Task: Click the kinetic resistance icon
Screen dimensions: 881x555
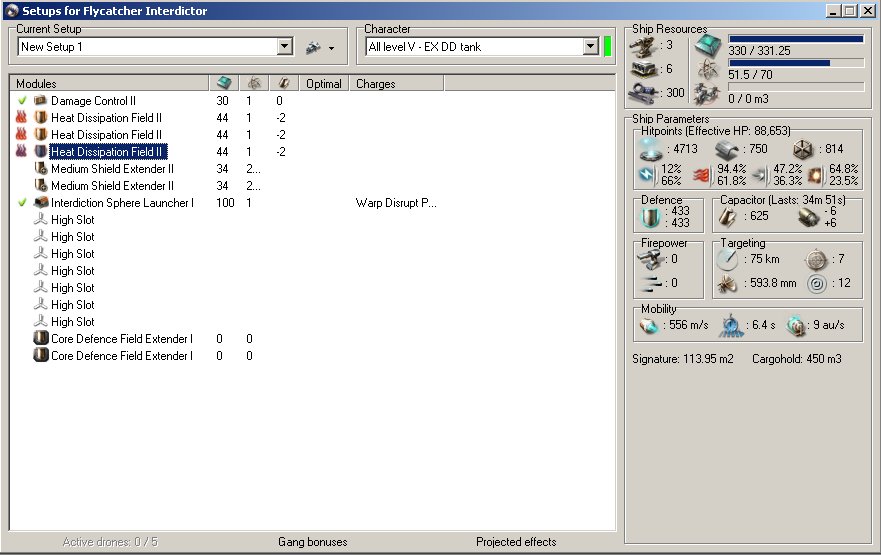Action: click(759, 175)
